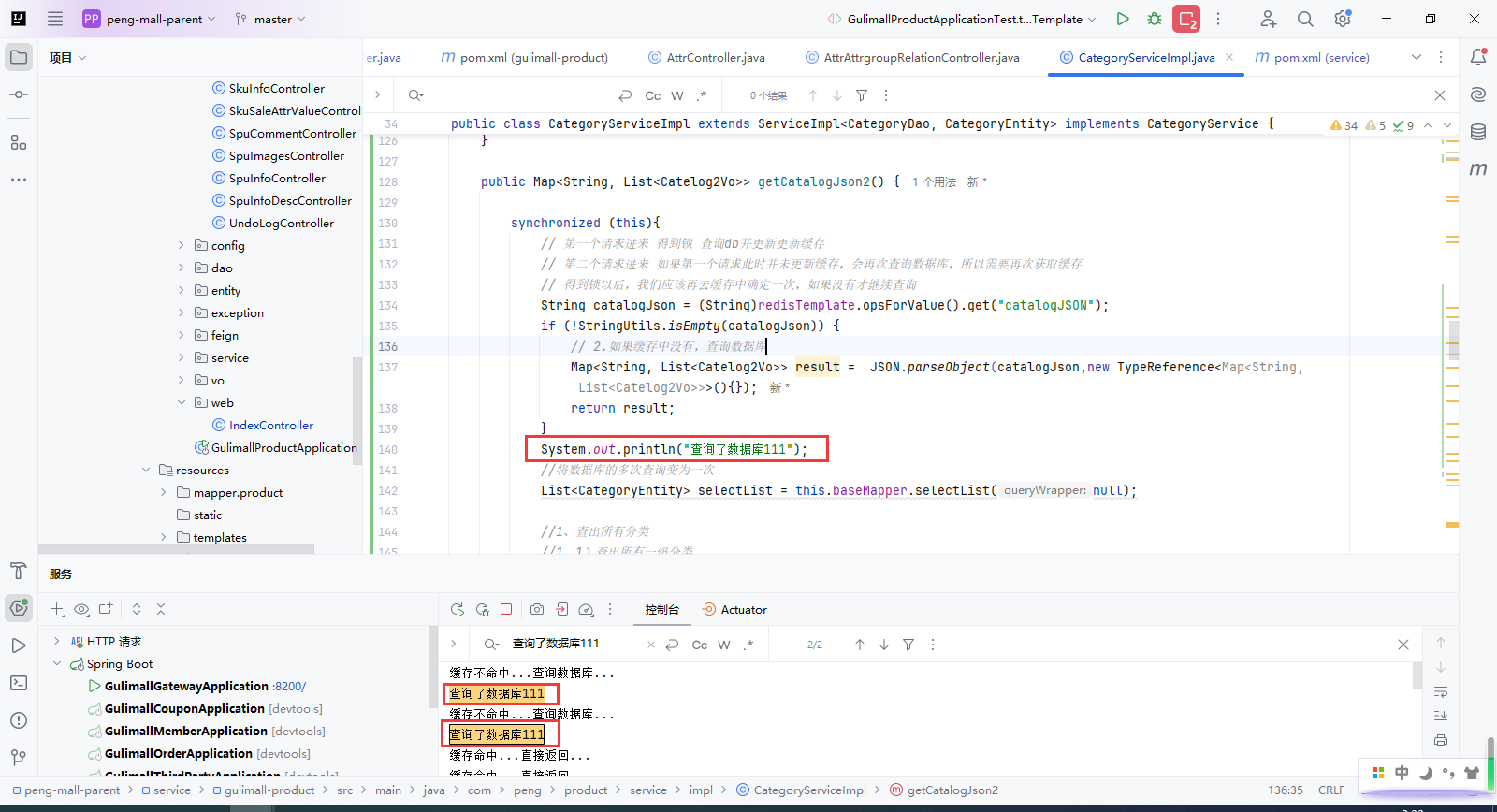This screenshot has width=1497, height=812.
Task: Open the Build hammer tool window
Action: (x=19, y=571)
